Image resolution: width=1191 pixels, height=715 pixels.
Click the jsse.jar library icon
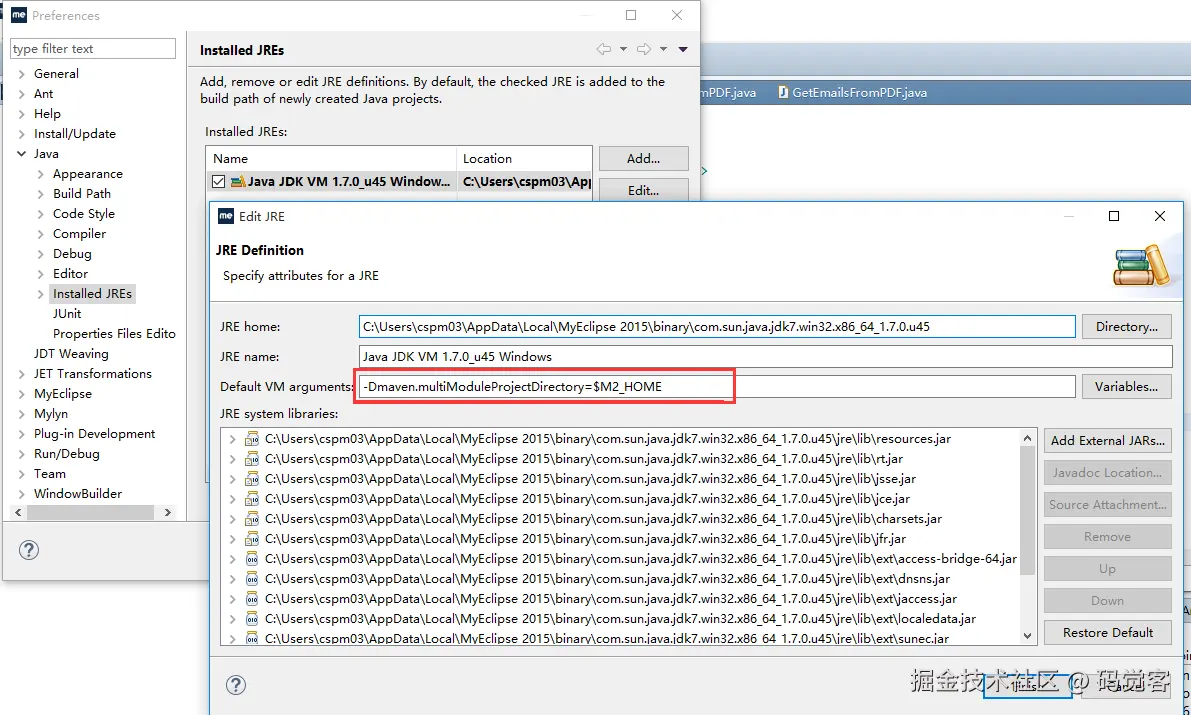(251, 479)
